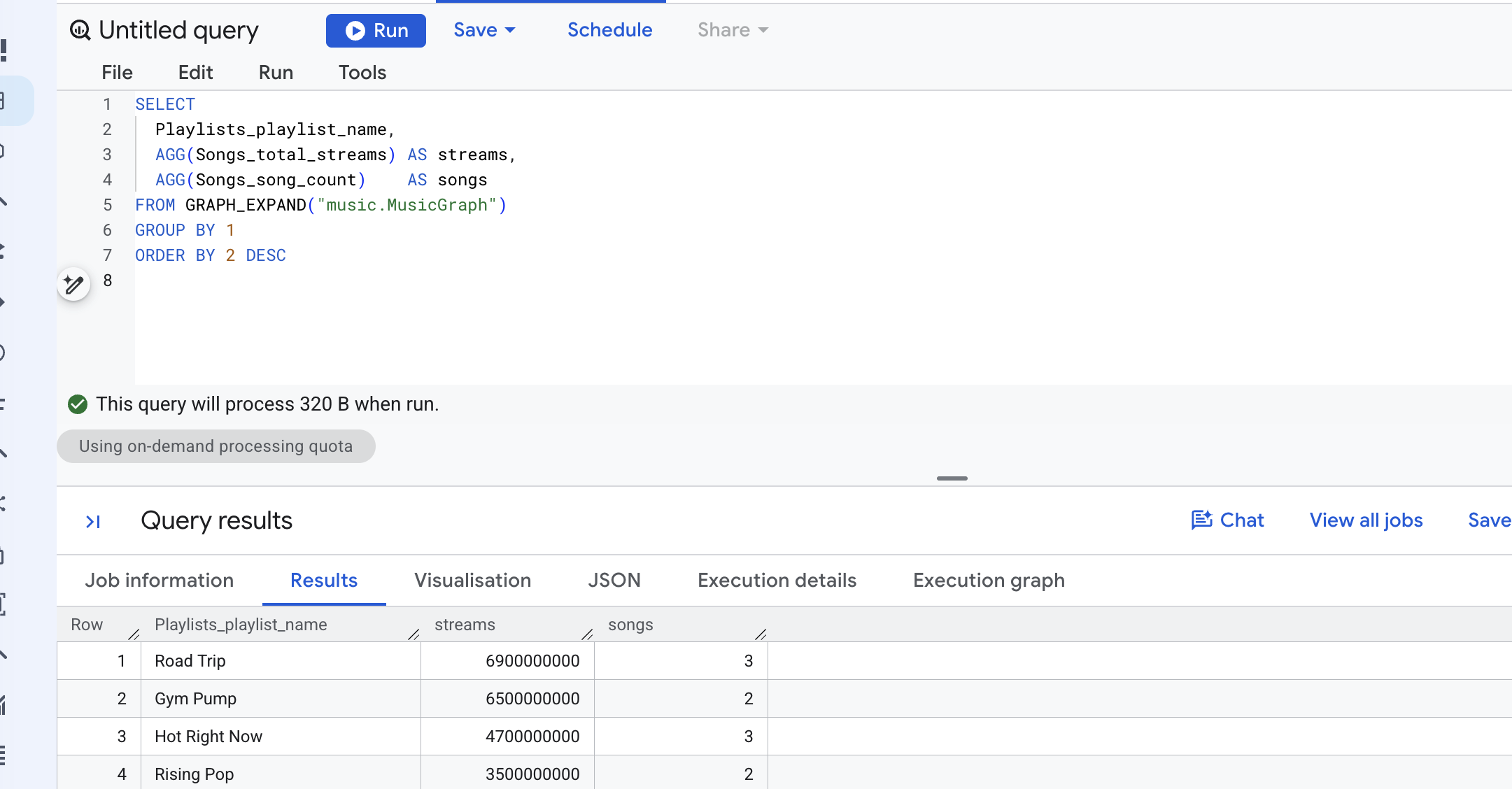The height and width of the screenshot is (789, 1512).
Task: Click the Chat icon in results header
Action: tap(1201, 520)
